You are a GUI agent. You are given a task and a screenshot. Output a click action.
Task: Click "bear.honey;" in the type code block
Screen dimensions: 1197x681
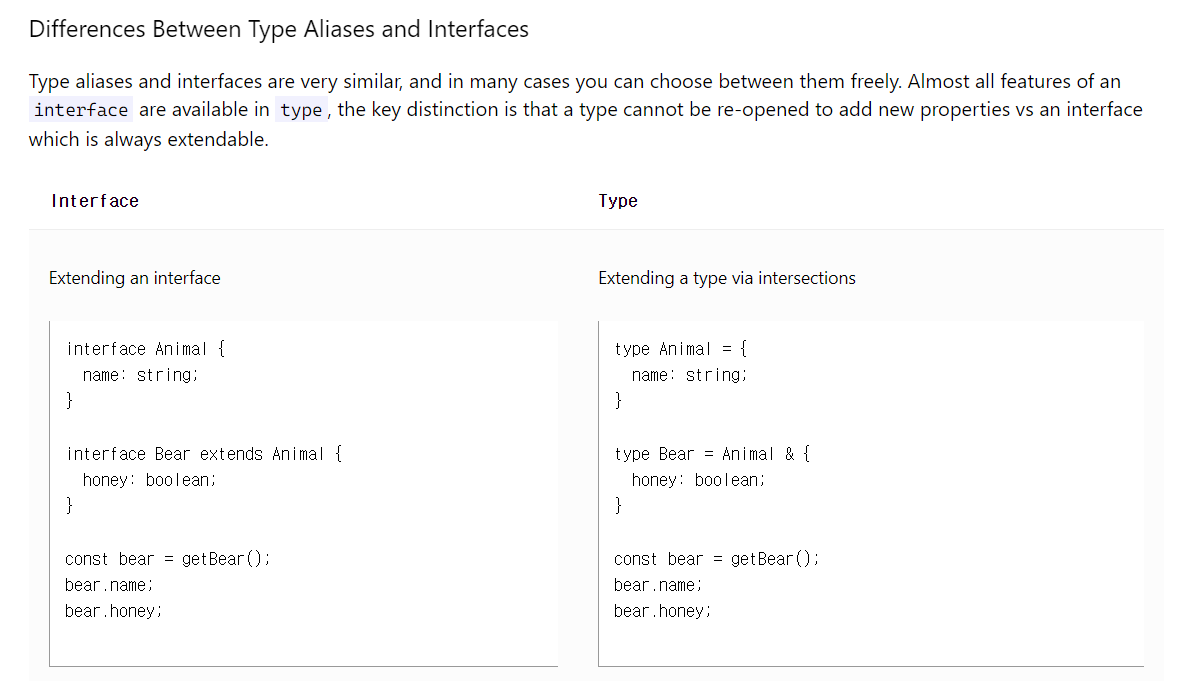[x=662, y=611]
